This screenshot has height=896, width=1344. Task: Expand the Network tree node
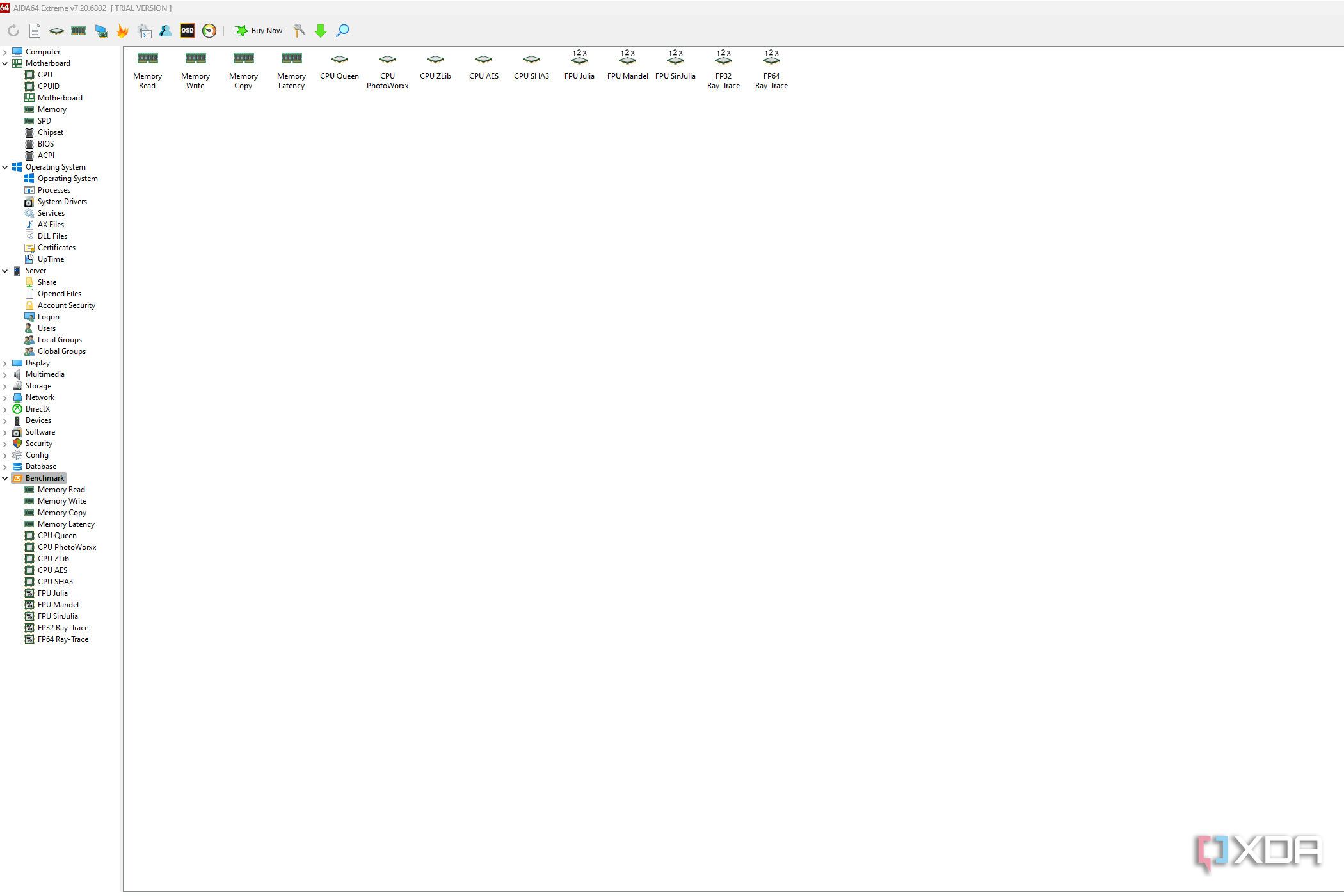5,397
